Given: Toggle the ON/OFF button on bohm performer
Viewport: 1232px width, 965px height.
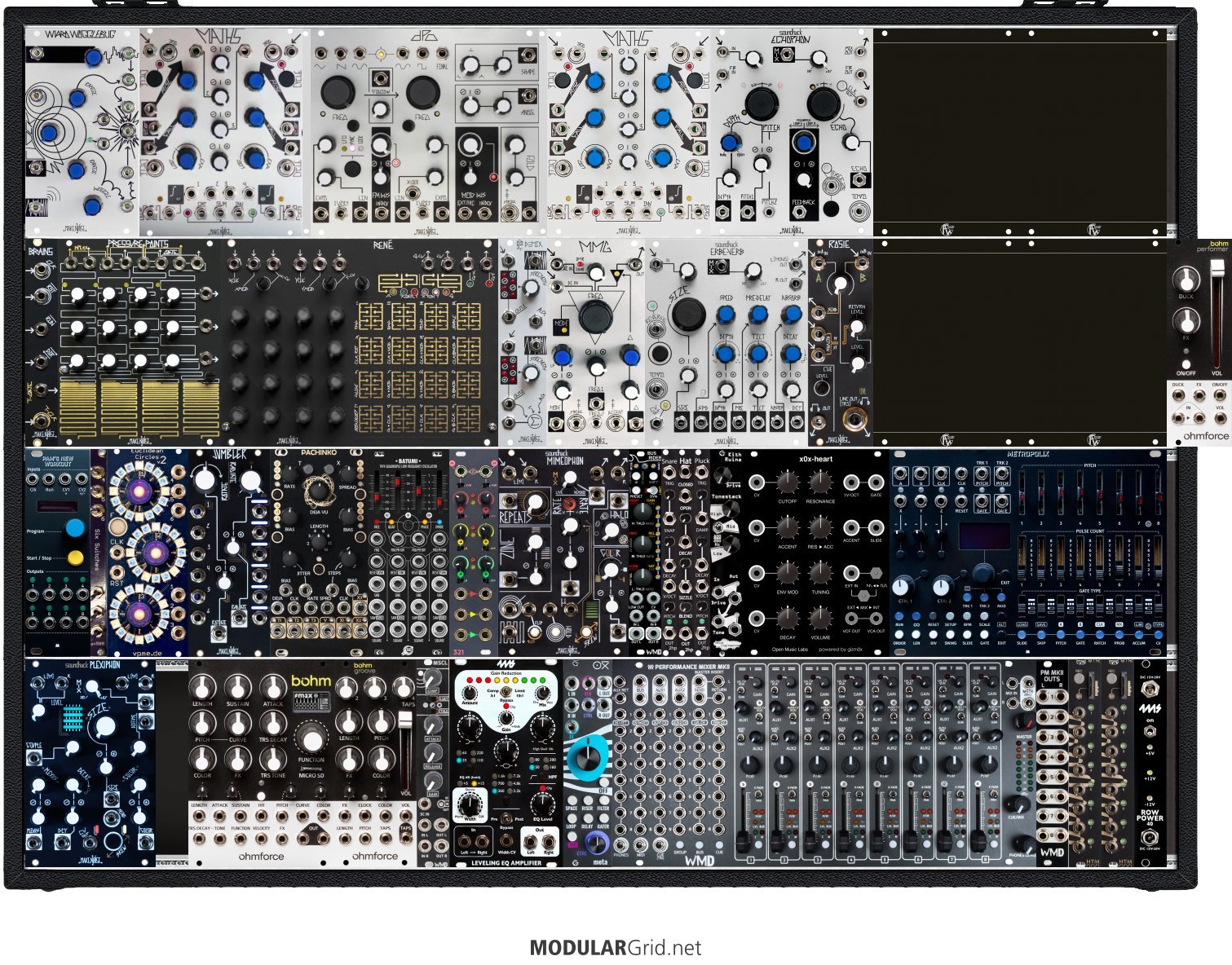Looking at the screenshot, I should point(1185,364).
